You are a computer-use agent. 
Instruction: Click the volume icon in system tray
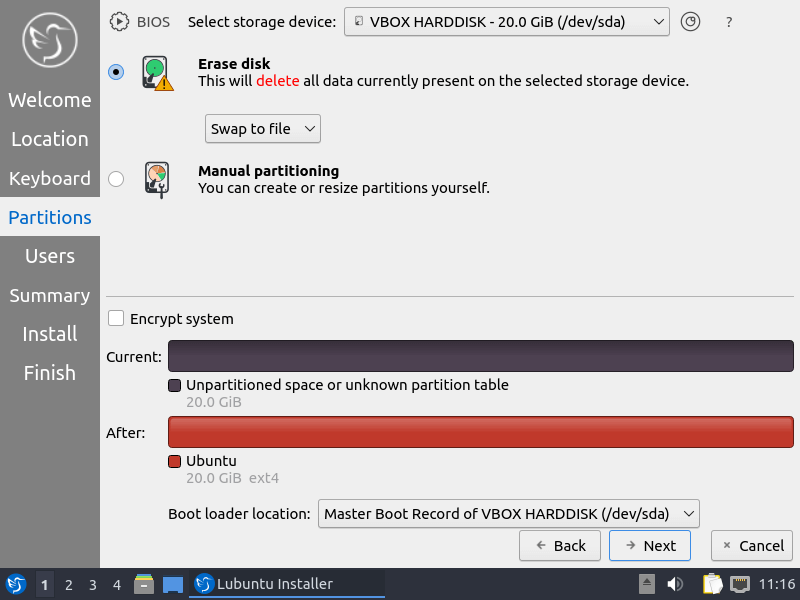(675, 584)
